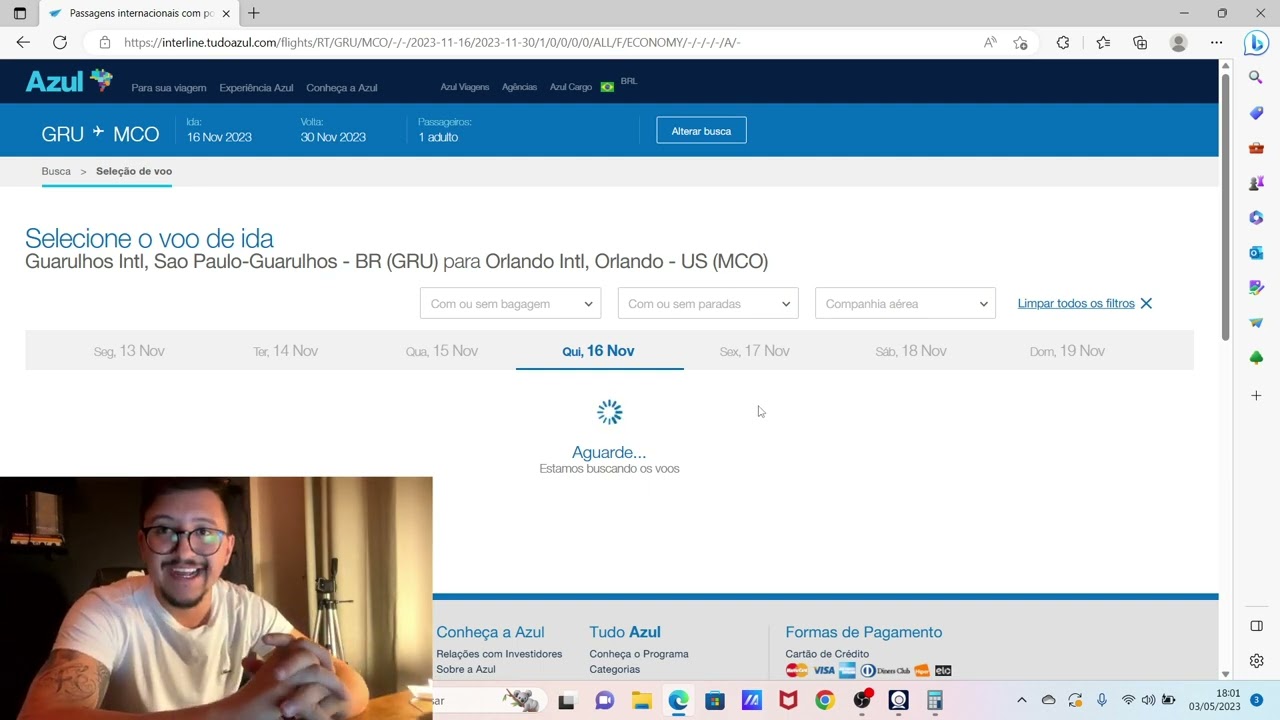This screenshot has width=1280, height=720.
Task: Select the Qua, 15 Nov date tab
Action: (442, 351)
